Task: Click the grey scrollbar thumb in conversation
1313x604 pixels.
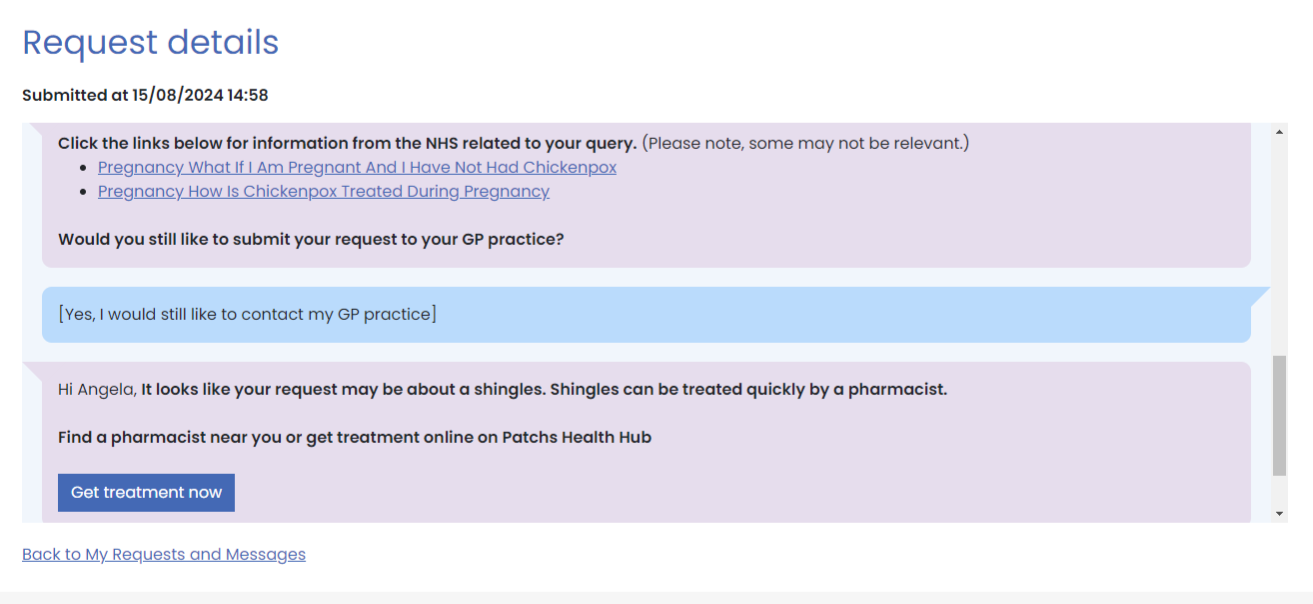Action: coord(1279,415)
